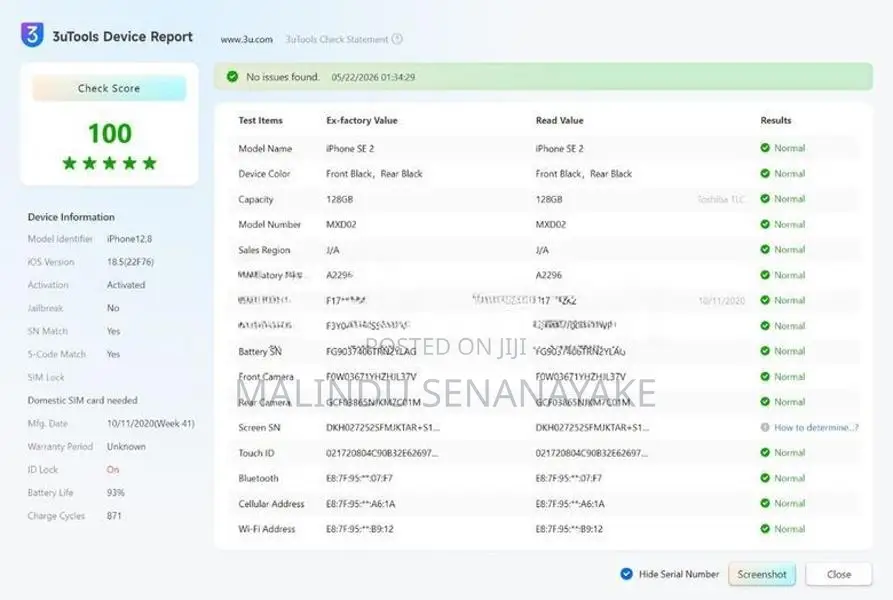Image resolution: width=893 pixels, height=600 pixels.
Task: Open the 3uTools Check Statement link
Action: tap(337, 39)
